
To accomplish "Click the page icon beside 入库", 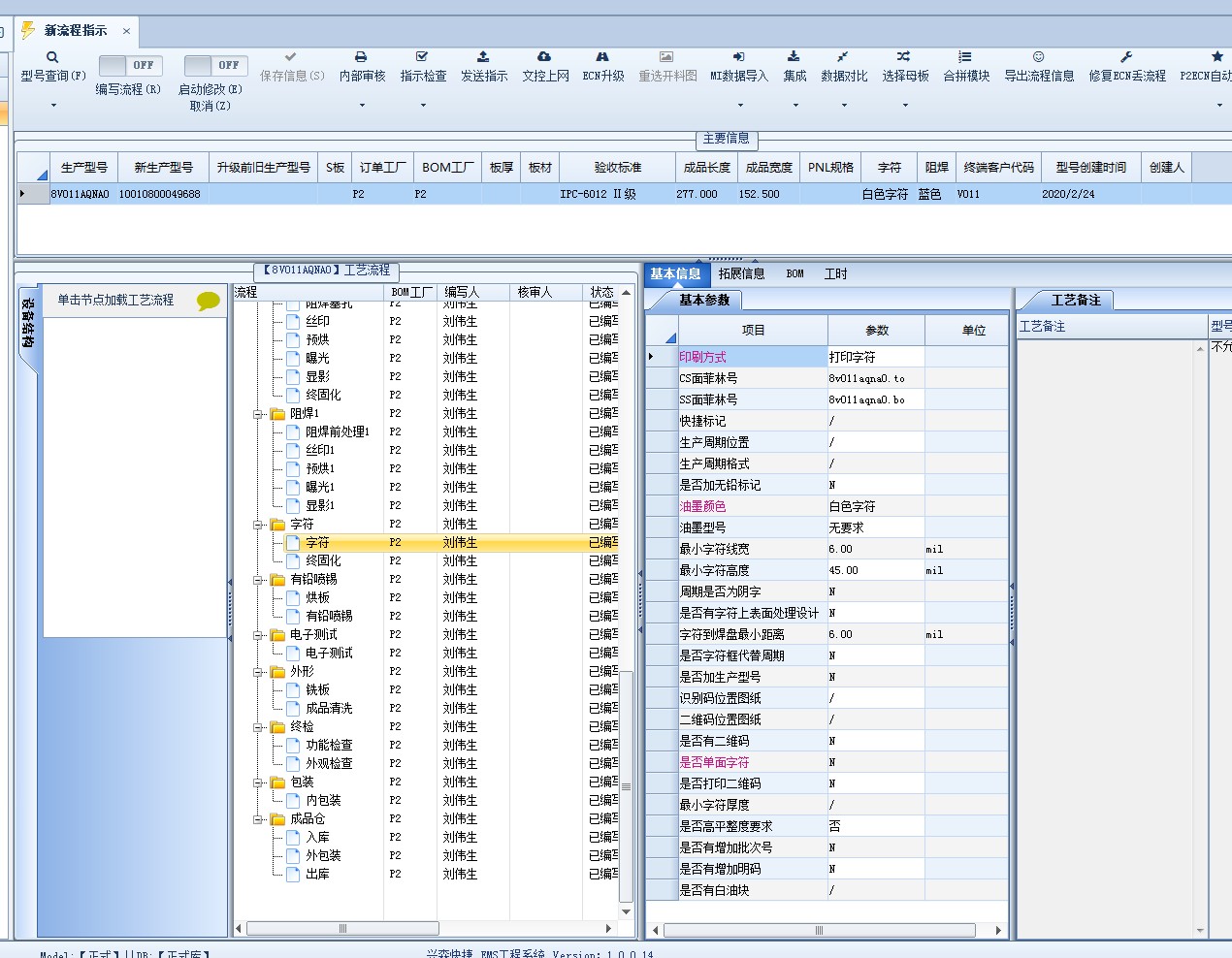I will coord(293,838).
